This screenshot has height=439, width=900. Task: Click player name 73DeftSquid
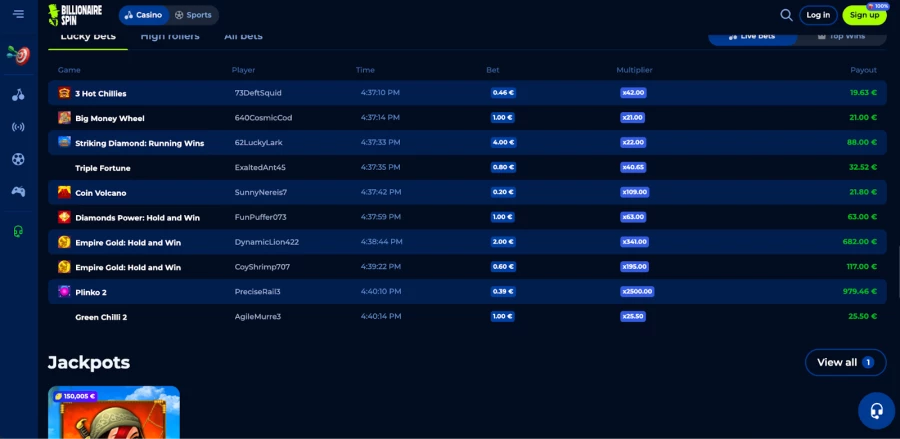258,93
